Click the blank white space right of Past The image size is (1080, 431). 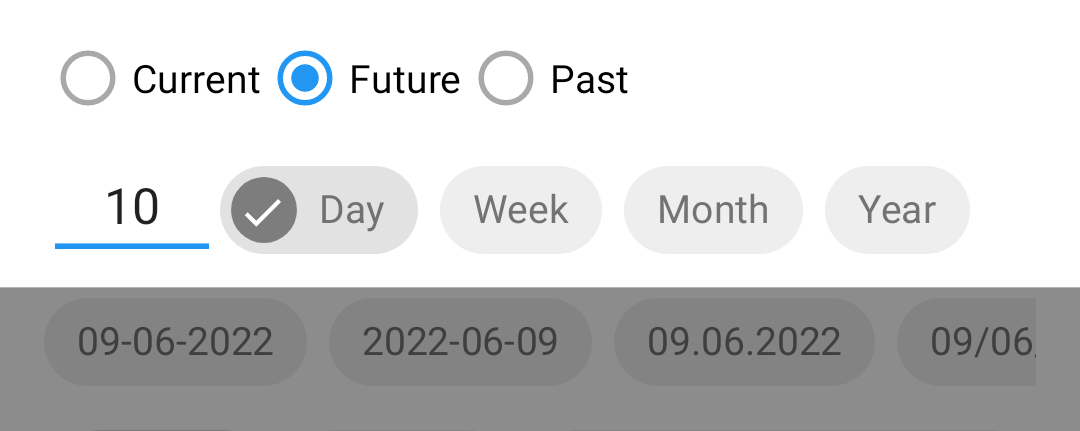(854, 78)
